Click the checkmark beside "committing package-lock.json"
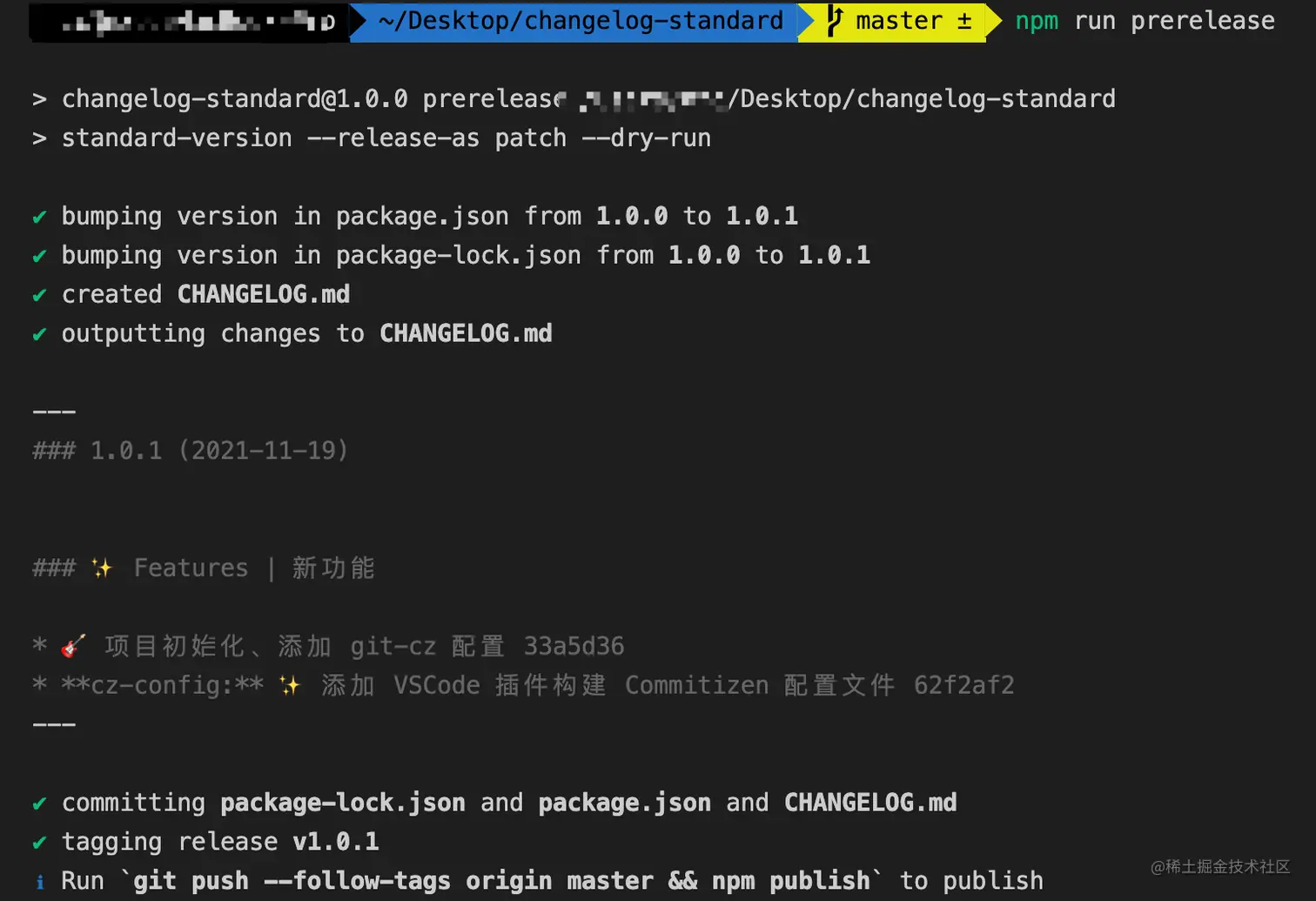The image size is (1316, 901). (x=39, y=803)
